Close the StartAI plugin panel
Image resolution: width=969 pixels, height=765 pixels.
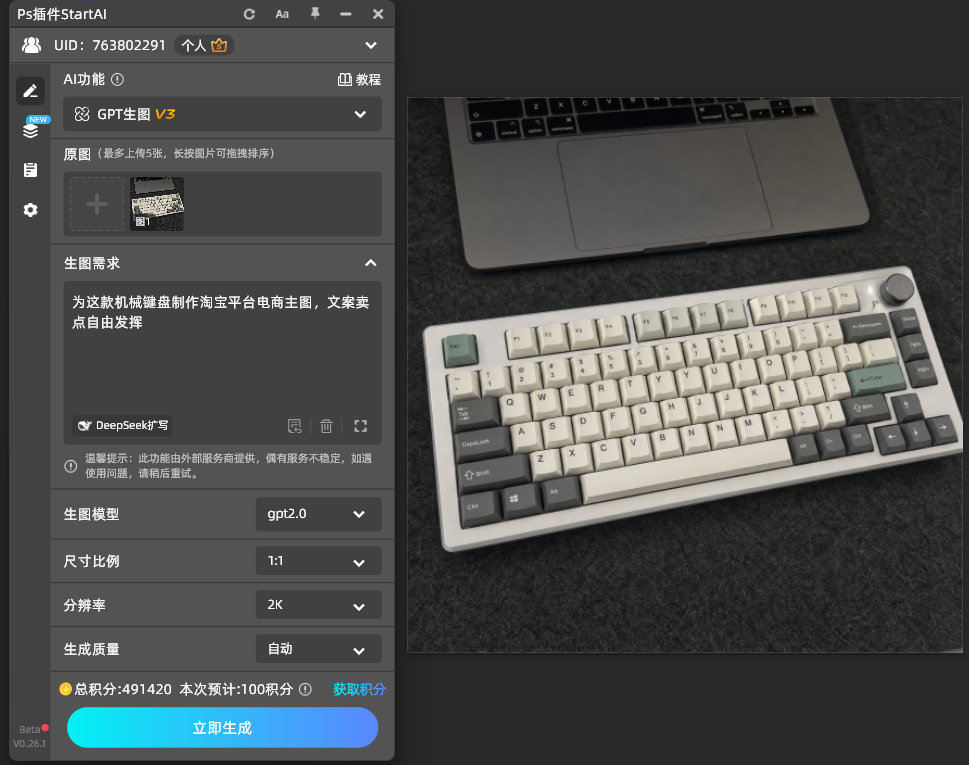378,14
